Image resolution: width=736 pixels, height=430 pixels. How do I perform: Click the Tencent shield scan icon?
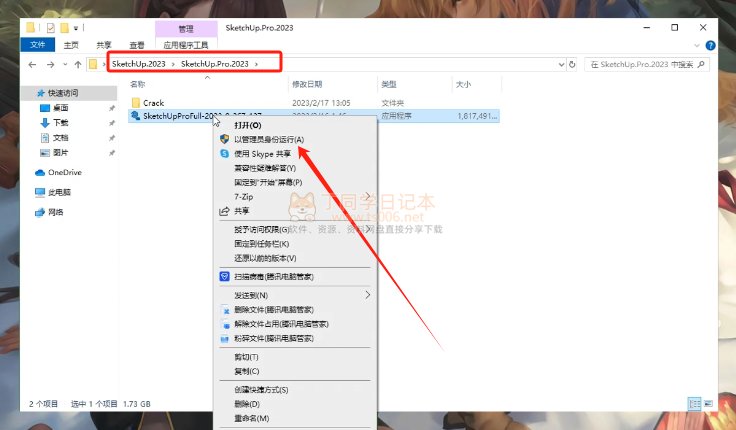click(x=224, y=276)
